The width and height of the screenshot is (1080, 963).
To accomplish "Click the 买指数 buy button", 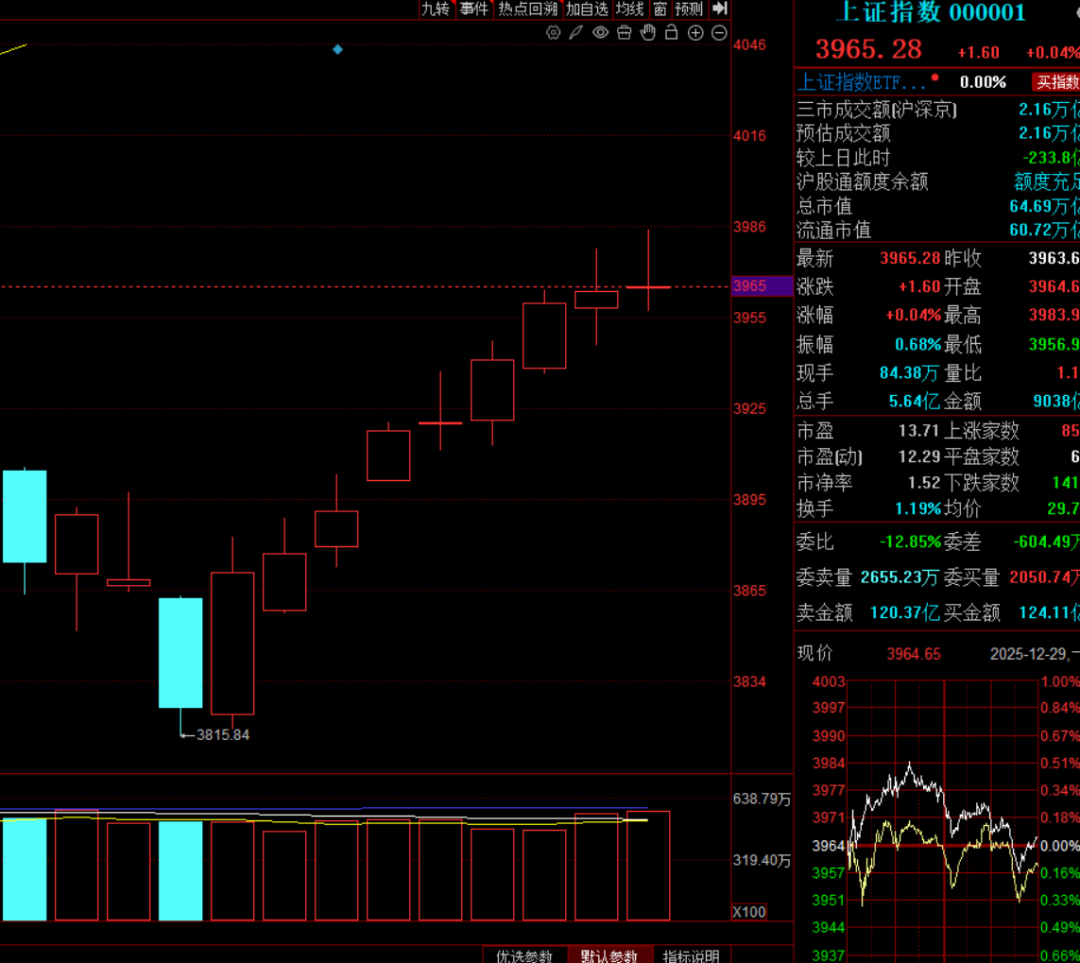I will click(1056, 82).
